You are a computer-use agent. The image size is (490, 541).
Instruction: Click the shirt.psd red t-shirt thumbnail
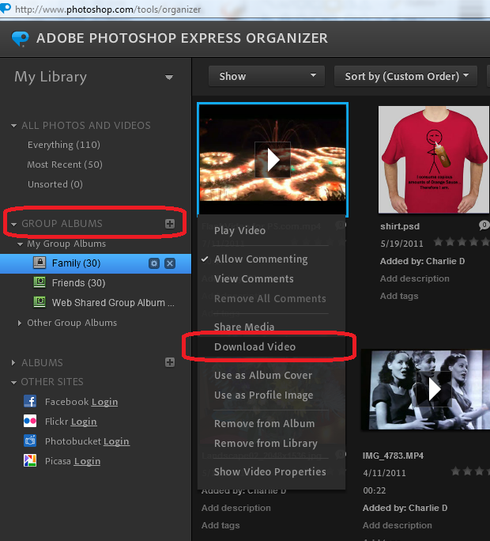[434, 160]
